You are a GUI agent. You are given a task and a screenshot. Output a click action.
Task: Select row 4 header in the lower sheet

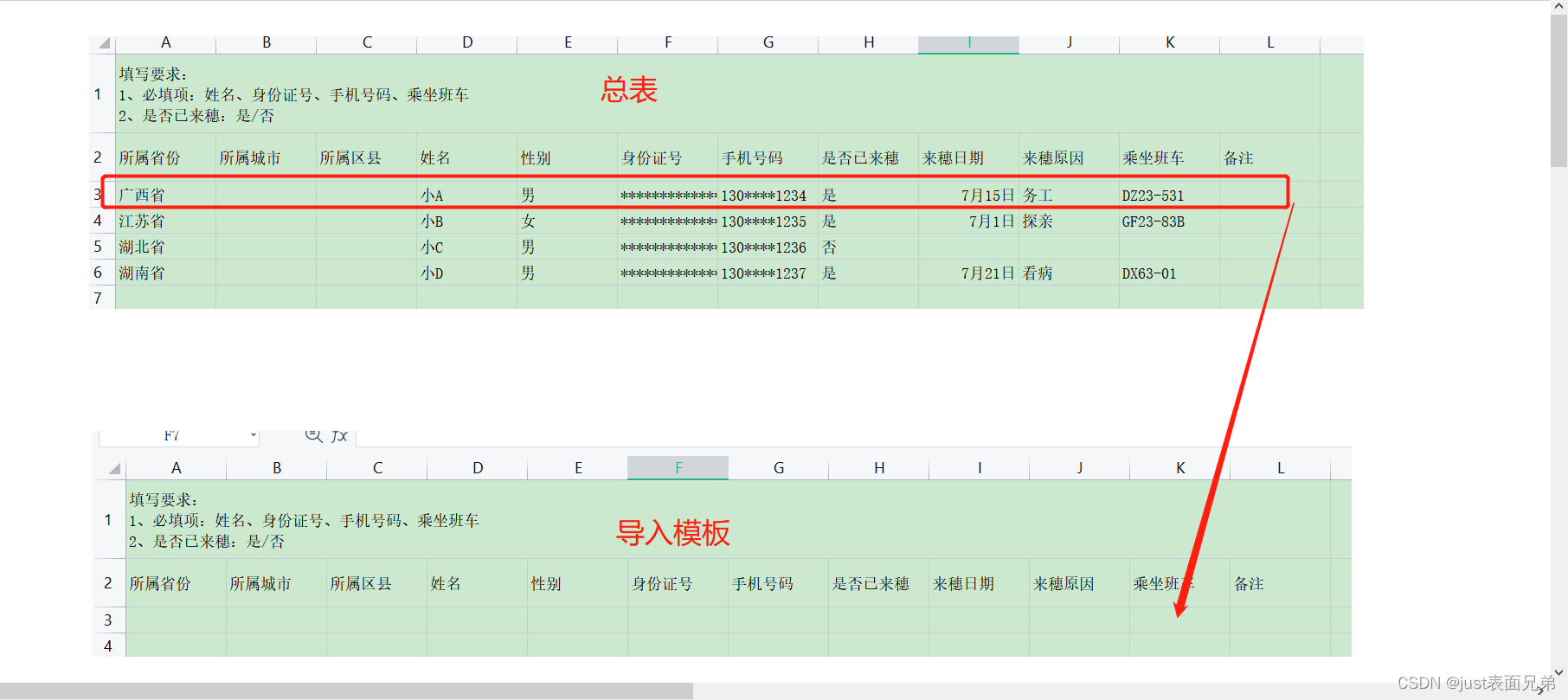coord(108,645)
